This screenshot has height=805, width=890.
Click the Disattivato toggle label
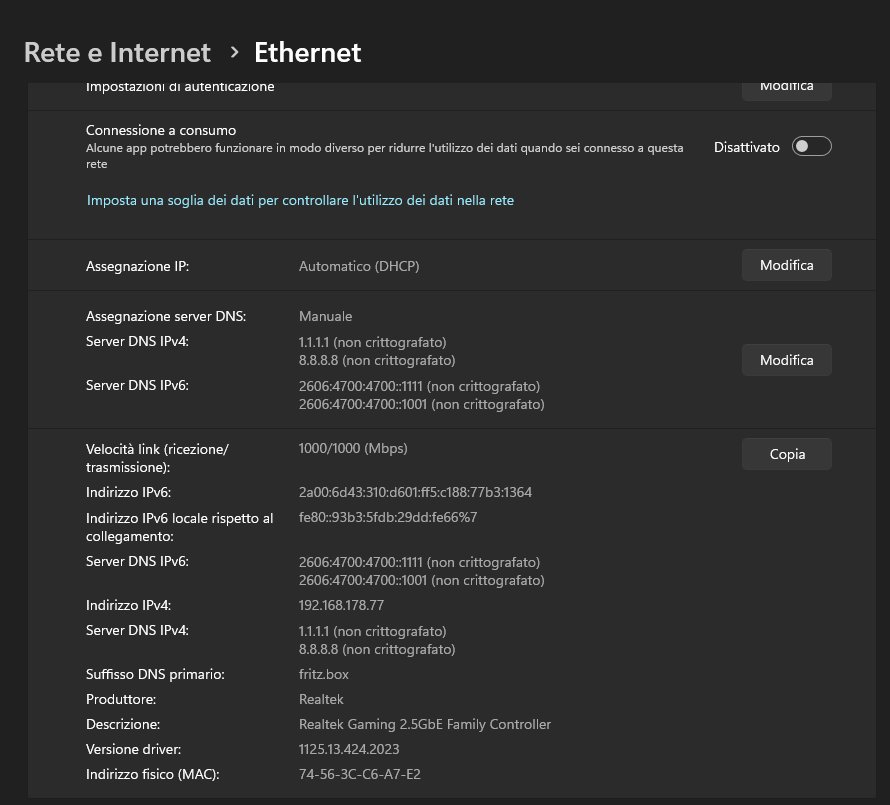click(x=746, y=147)
